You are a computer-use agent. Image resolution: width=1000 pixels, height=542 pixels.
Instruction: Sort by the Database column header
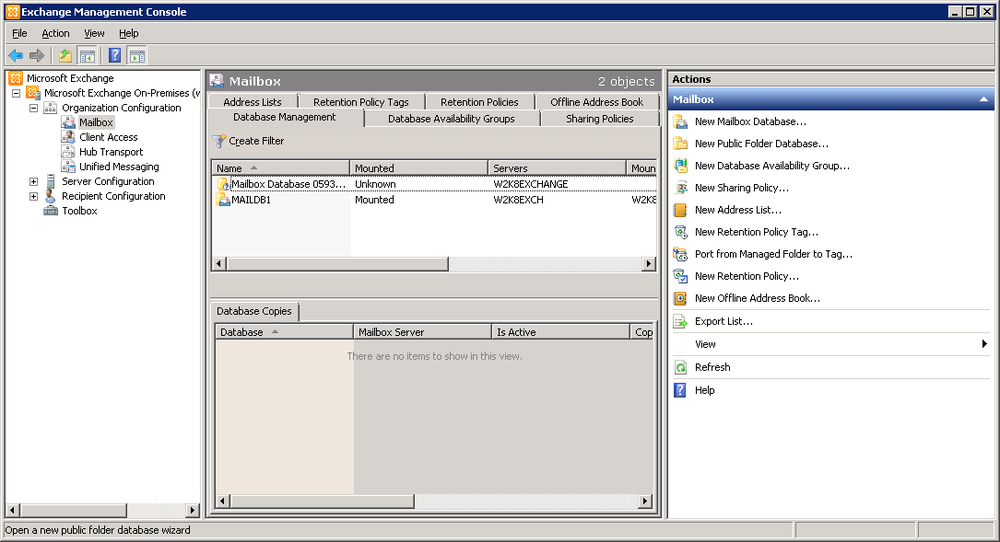(284, 332)
